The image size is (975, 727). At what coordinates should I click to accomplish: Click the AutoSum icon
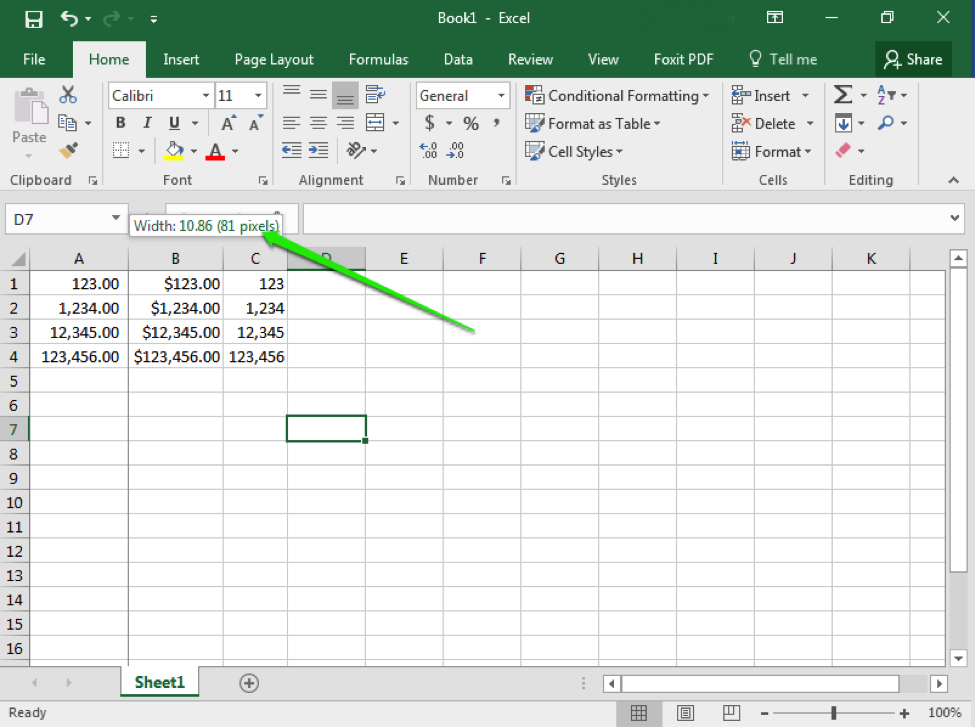click(841, 95)
